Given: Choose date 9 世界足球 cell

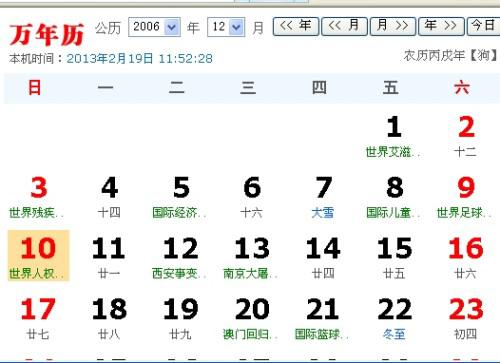Looking at the screenshot, I should point(466,197).
